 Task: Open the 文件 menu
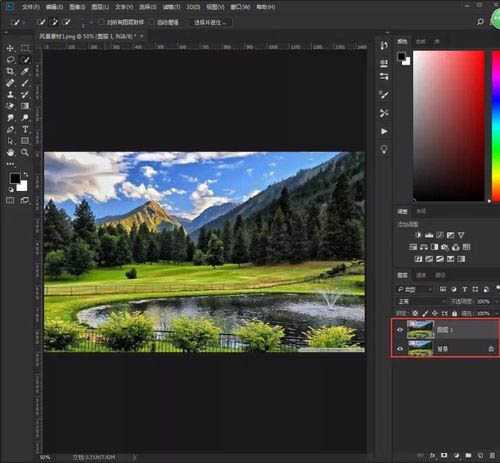(x=31, y=7)
